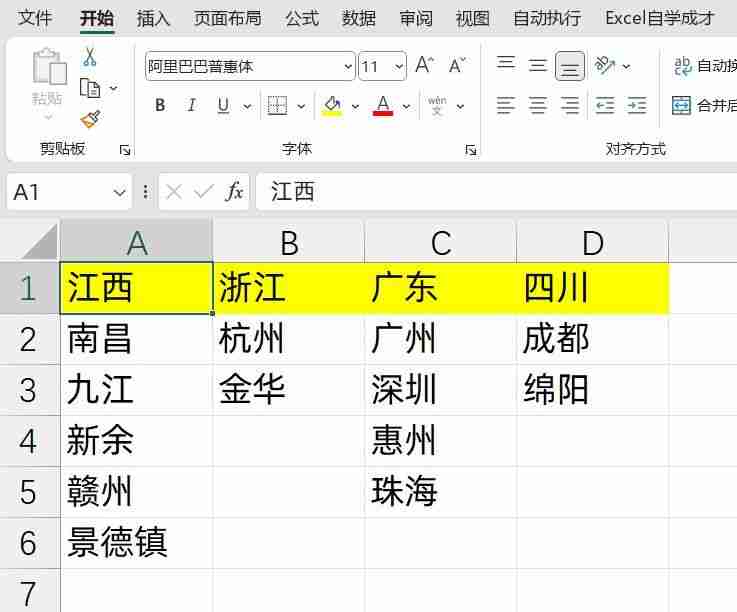Click the phonetic guide wén icon
737x612 pixels.
pos(437,106)
